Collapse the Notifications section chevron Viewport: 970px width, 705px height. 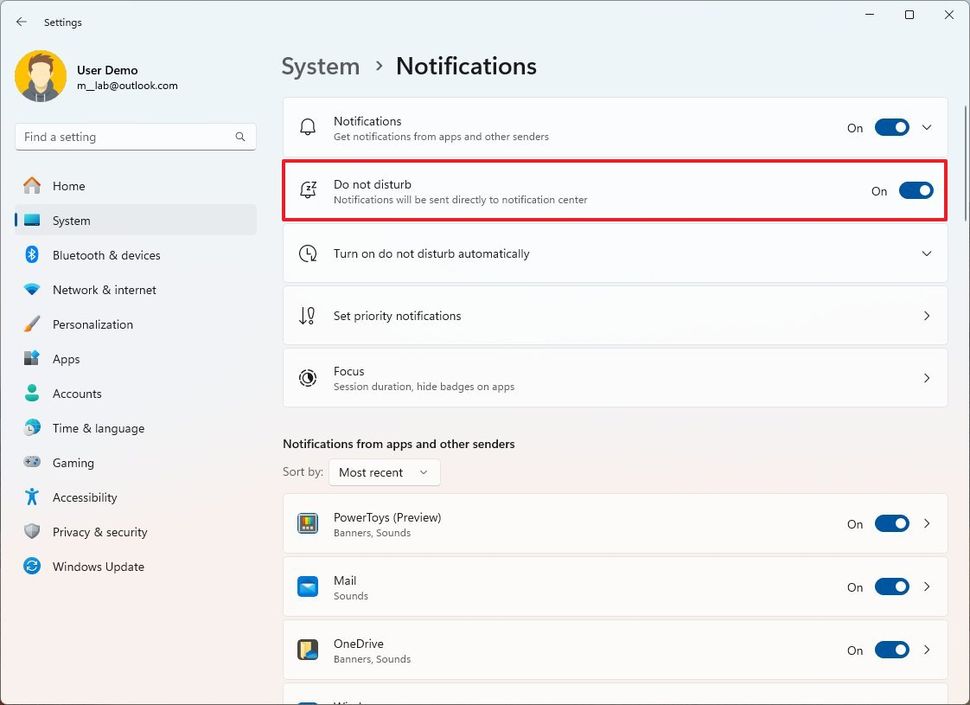[926, 127]
